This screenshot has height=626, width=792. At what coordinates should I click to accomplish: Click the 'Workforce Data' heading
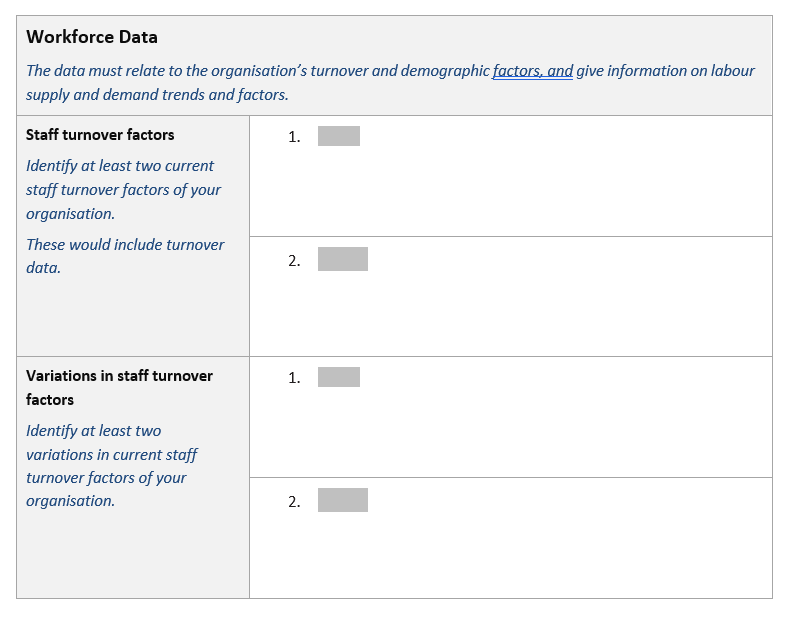pos(92,37)
